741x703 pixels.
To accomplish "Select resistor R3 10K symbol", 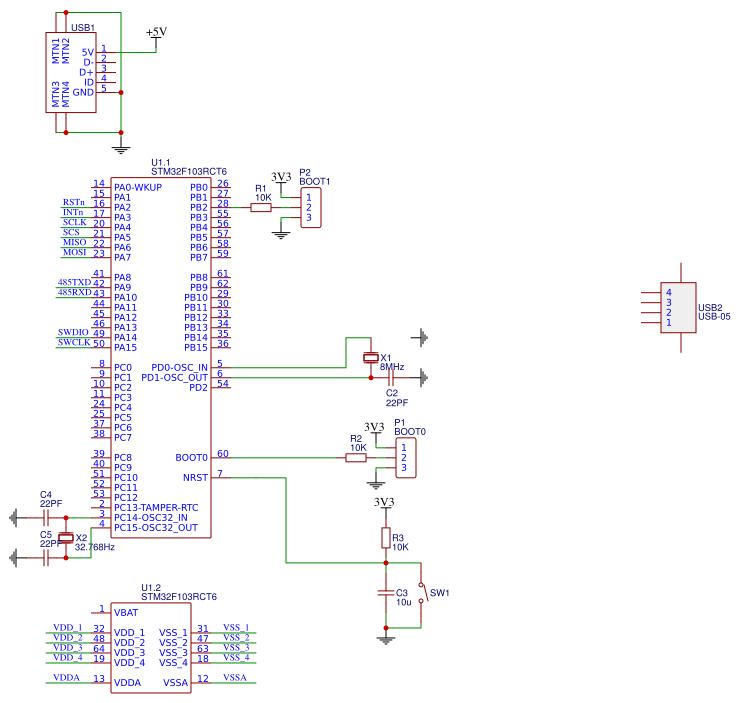I will point(386,538).
